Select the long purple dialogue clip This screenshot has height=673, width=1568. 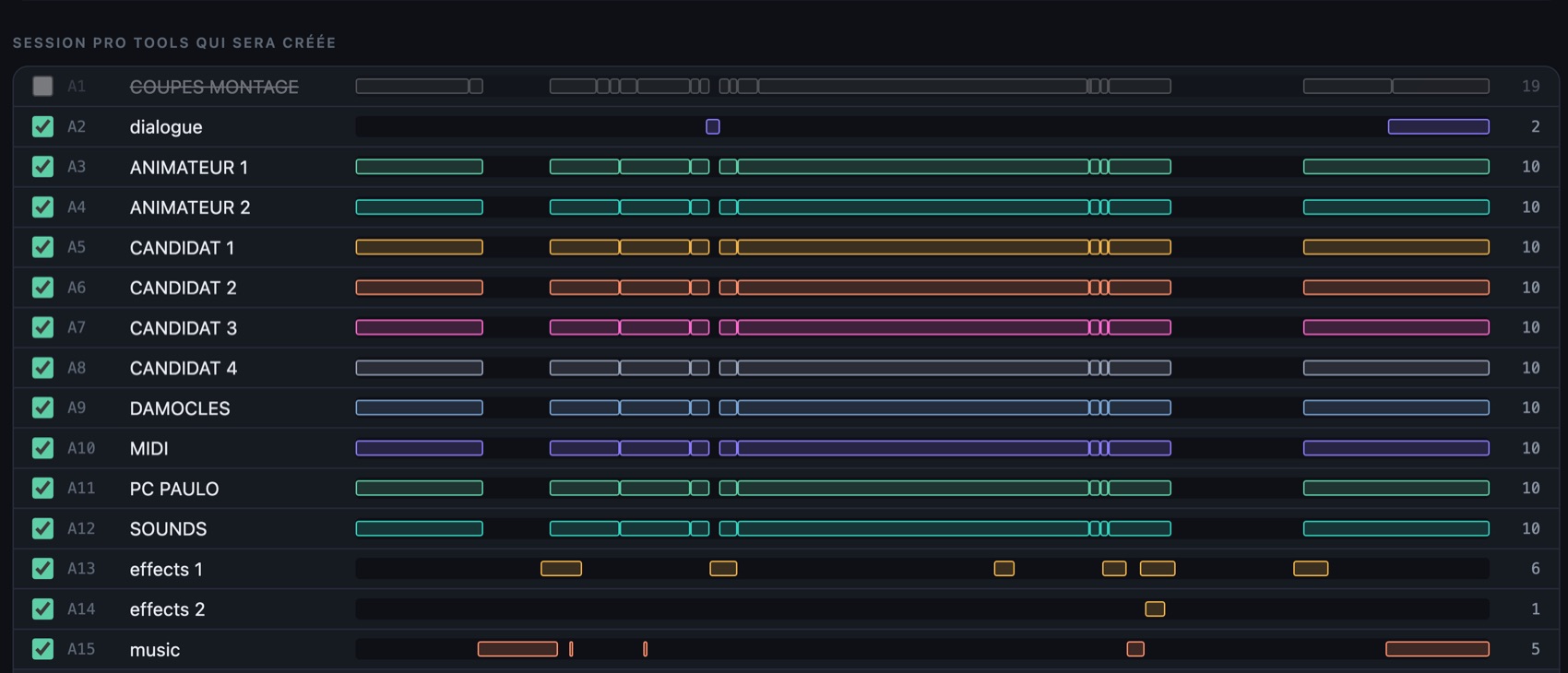(1438, 126)
